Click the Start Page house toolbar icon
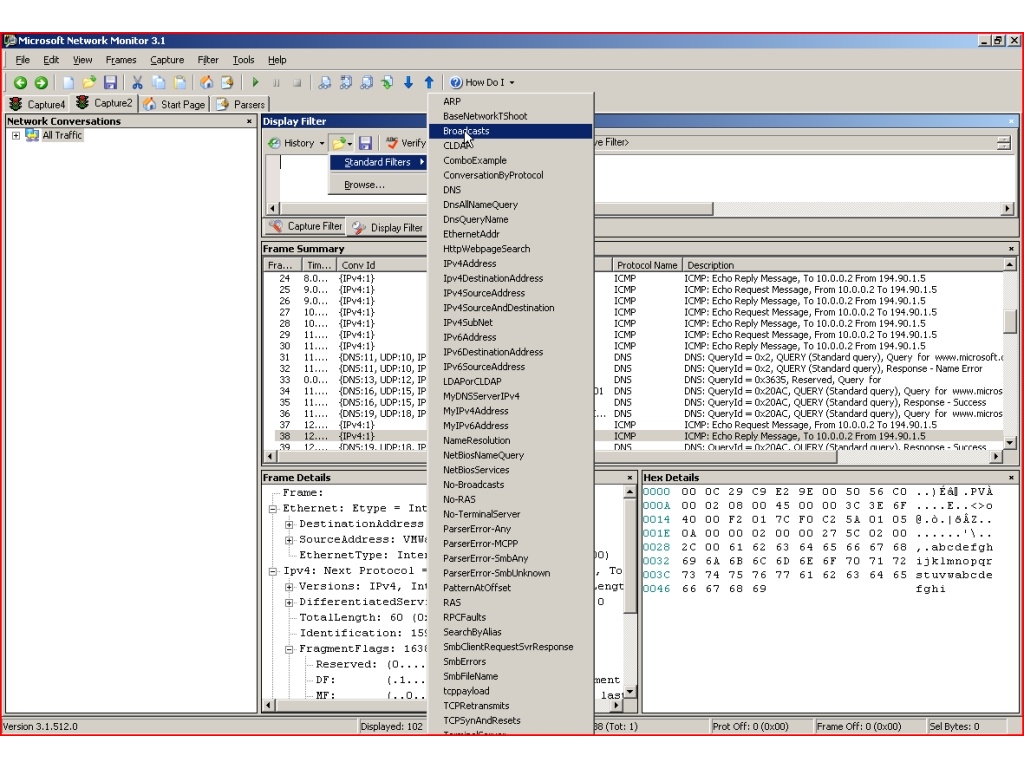Image resolution: width=1024 pixels, height=768 pixels. point(206,82)
